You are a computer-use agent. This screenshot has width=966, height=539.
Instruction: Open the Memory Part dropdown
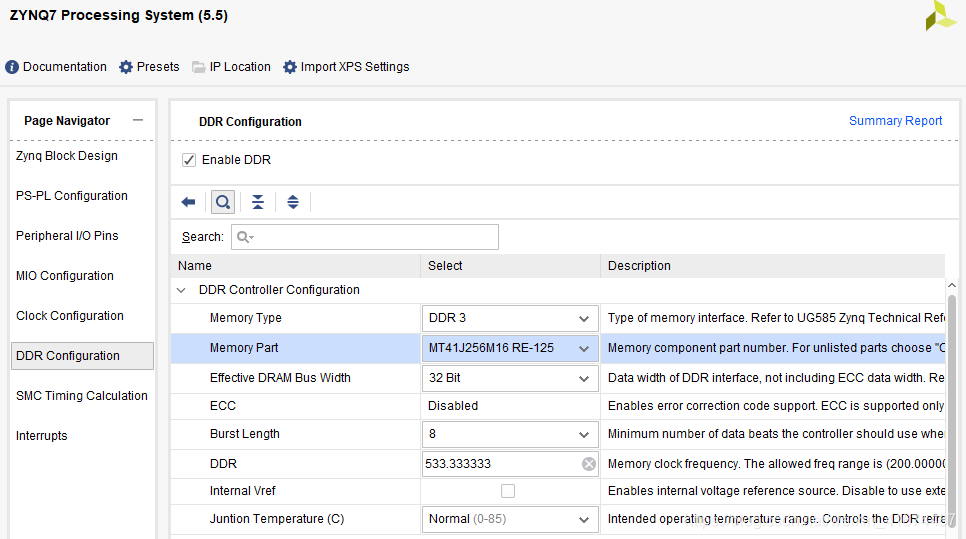click(x=510, y=349)
